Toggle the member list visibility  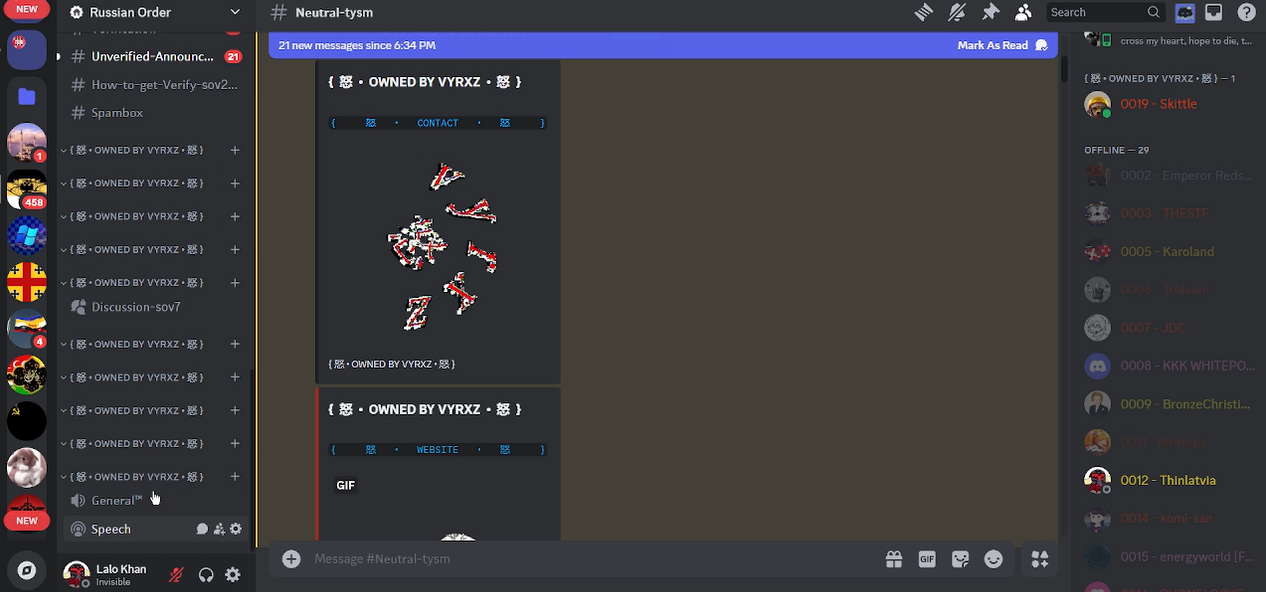(x=1023, y=12)
